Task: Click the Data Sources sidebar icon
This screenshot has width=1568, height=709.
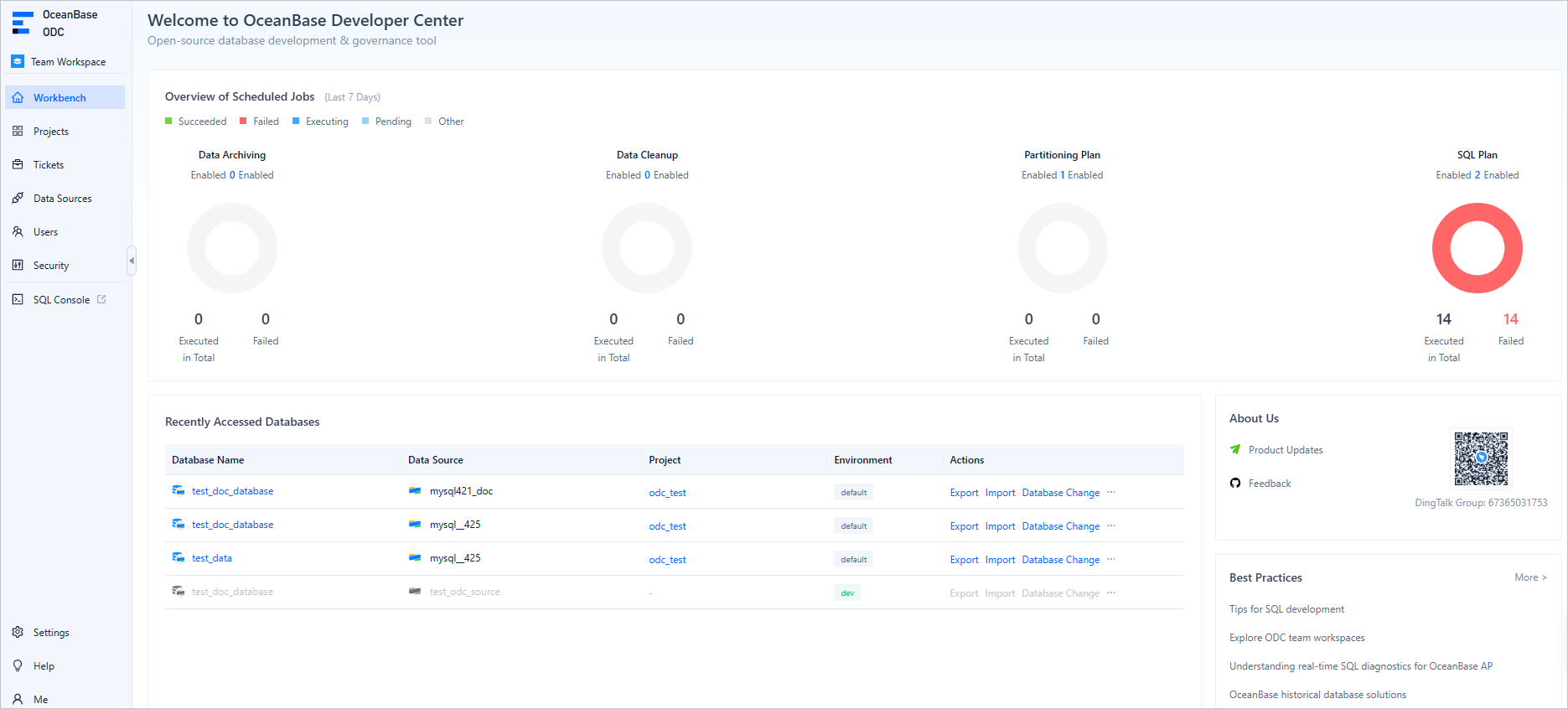Action: pyautogui.click(x=18, y=199)
